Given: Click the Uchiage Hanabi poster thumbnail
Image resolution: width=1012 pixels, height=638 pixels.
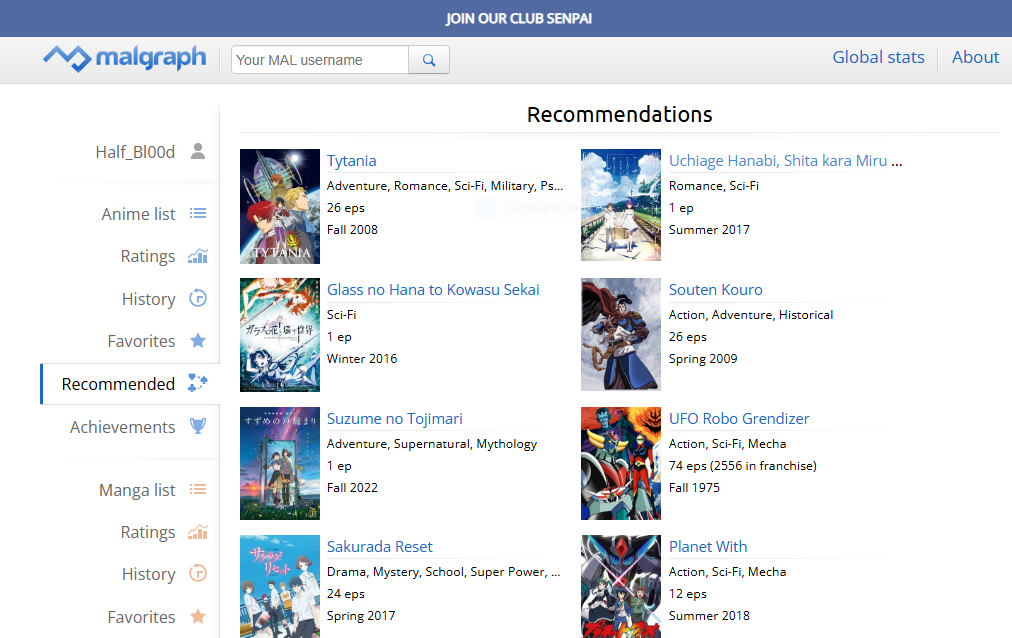Looking at the screenshot, I should click(x=621, y=205).
